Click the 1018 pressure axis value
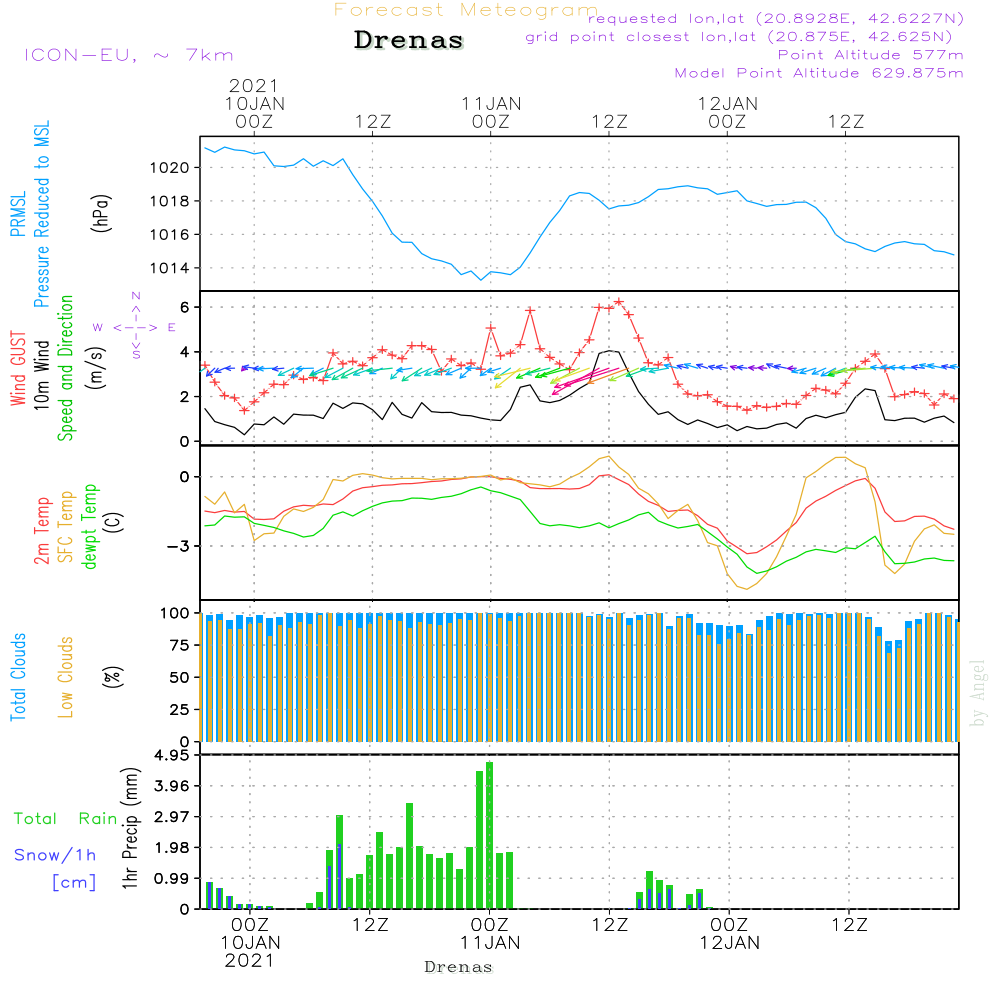 (x=169, y=201)
